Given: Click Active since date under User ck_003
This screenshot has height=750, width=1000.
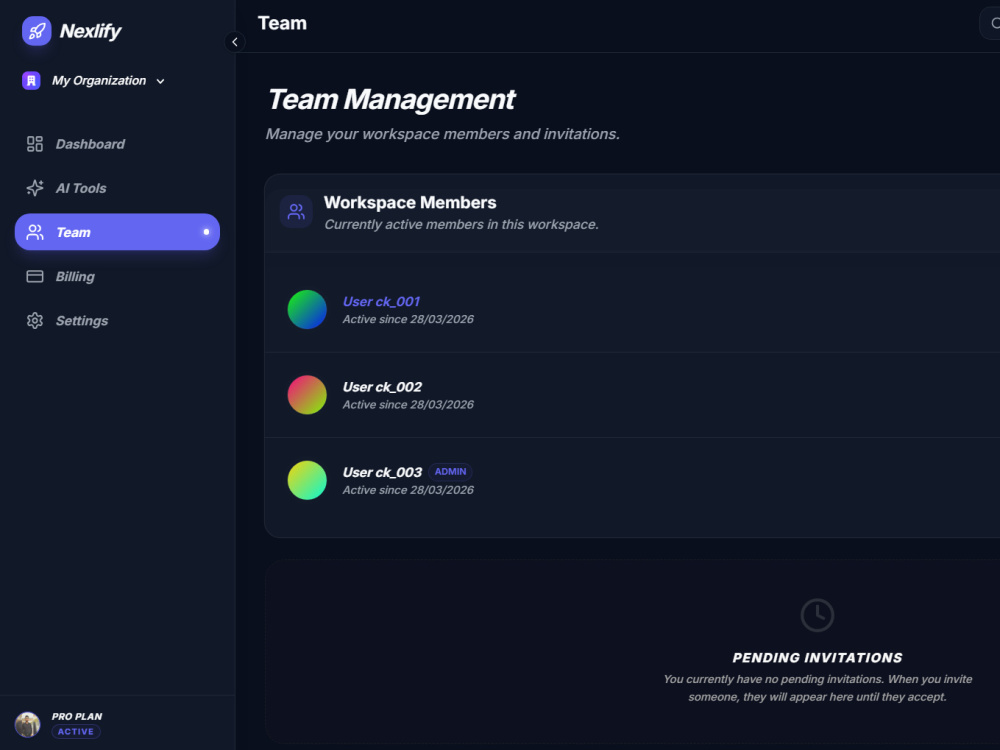Looking at the screenshot, I should (408, 490).
